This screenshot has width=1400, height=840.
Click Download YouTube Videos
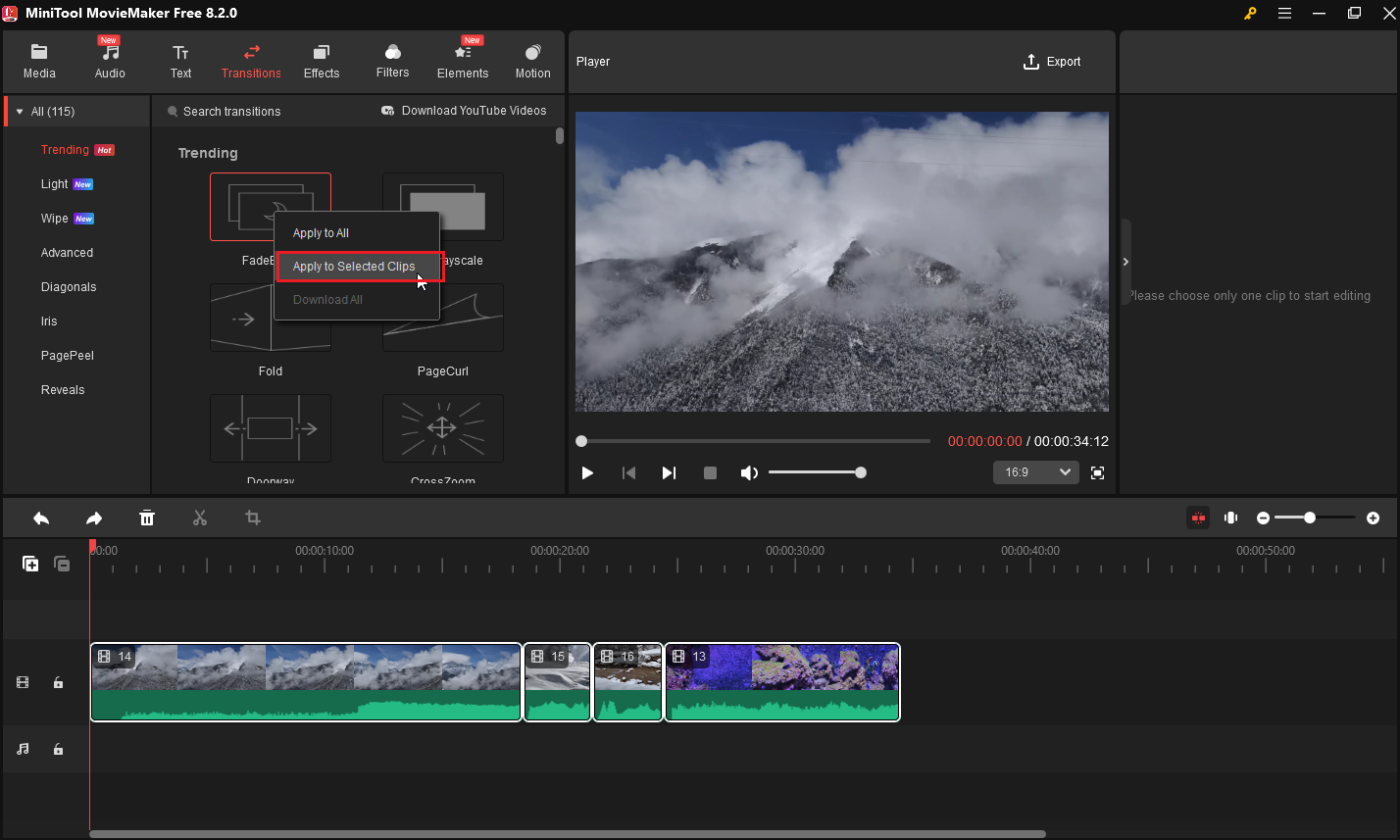coord(464,111)
